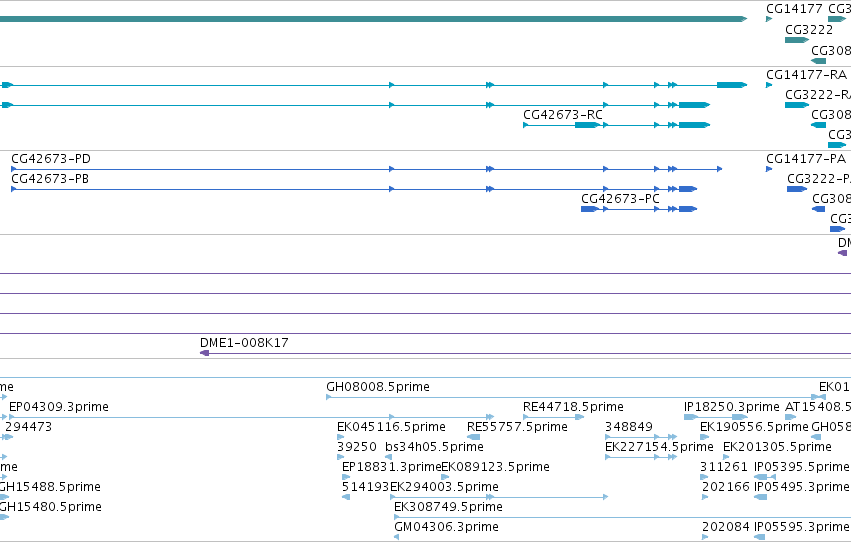
Task: Click the 311261 feature label
Action: (x=723, y=467)
